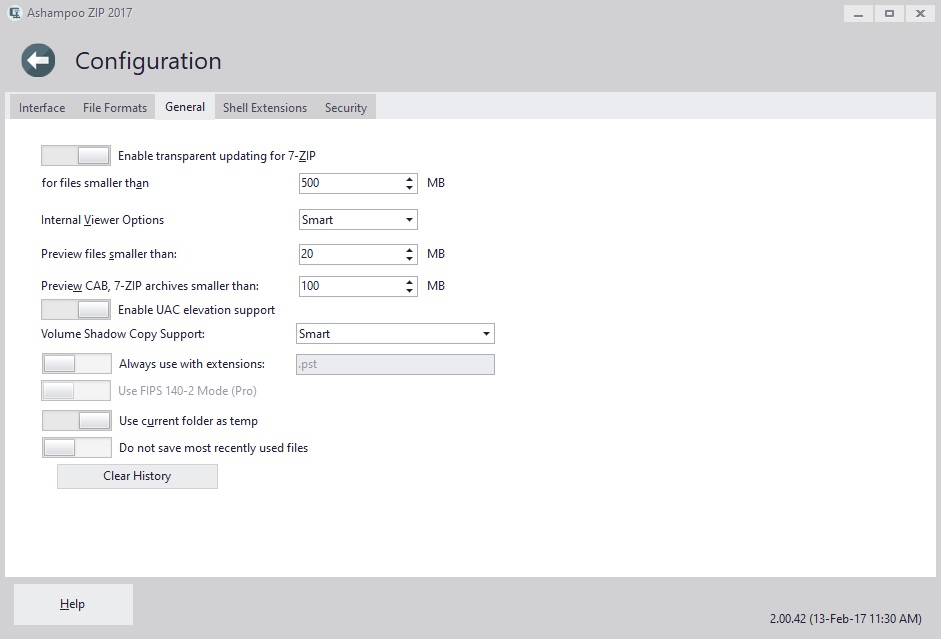Toggle Use current folder as temp

pyautogui.click(x=77, y=421)
